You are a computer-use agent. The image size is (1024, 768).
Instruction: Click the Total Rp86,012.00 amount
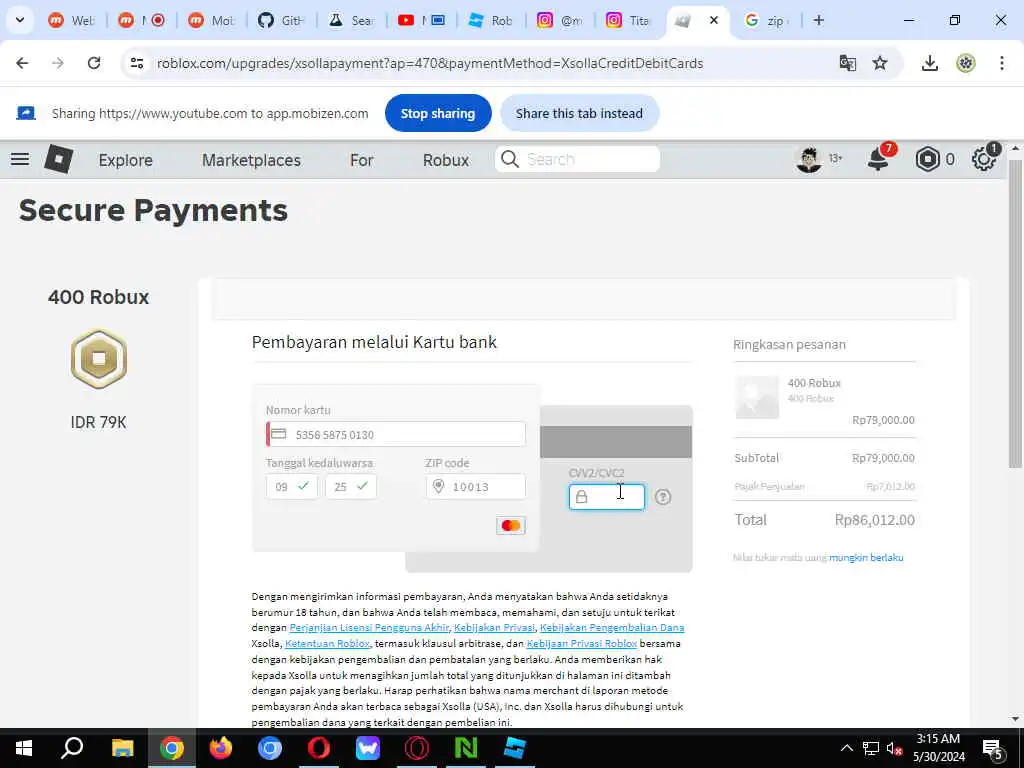pyautogui.click(x=874, y=520)
